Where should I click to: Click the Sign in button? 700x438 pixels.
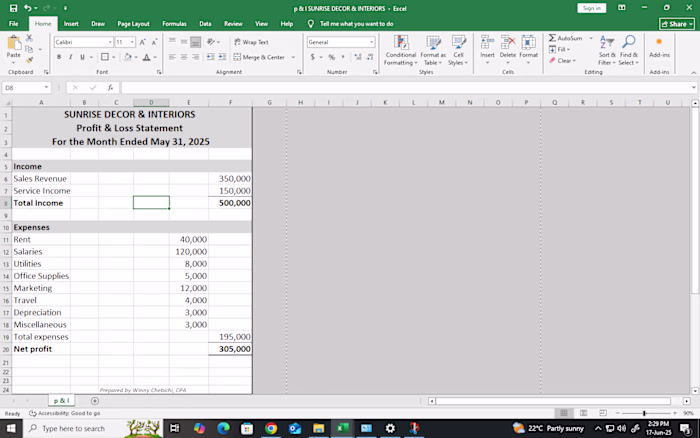592,8
